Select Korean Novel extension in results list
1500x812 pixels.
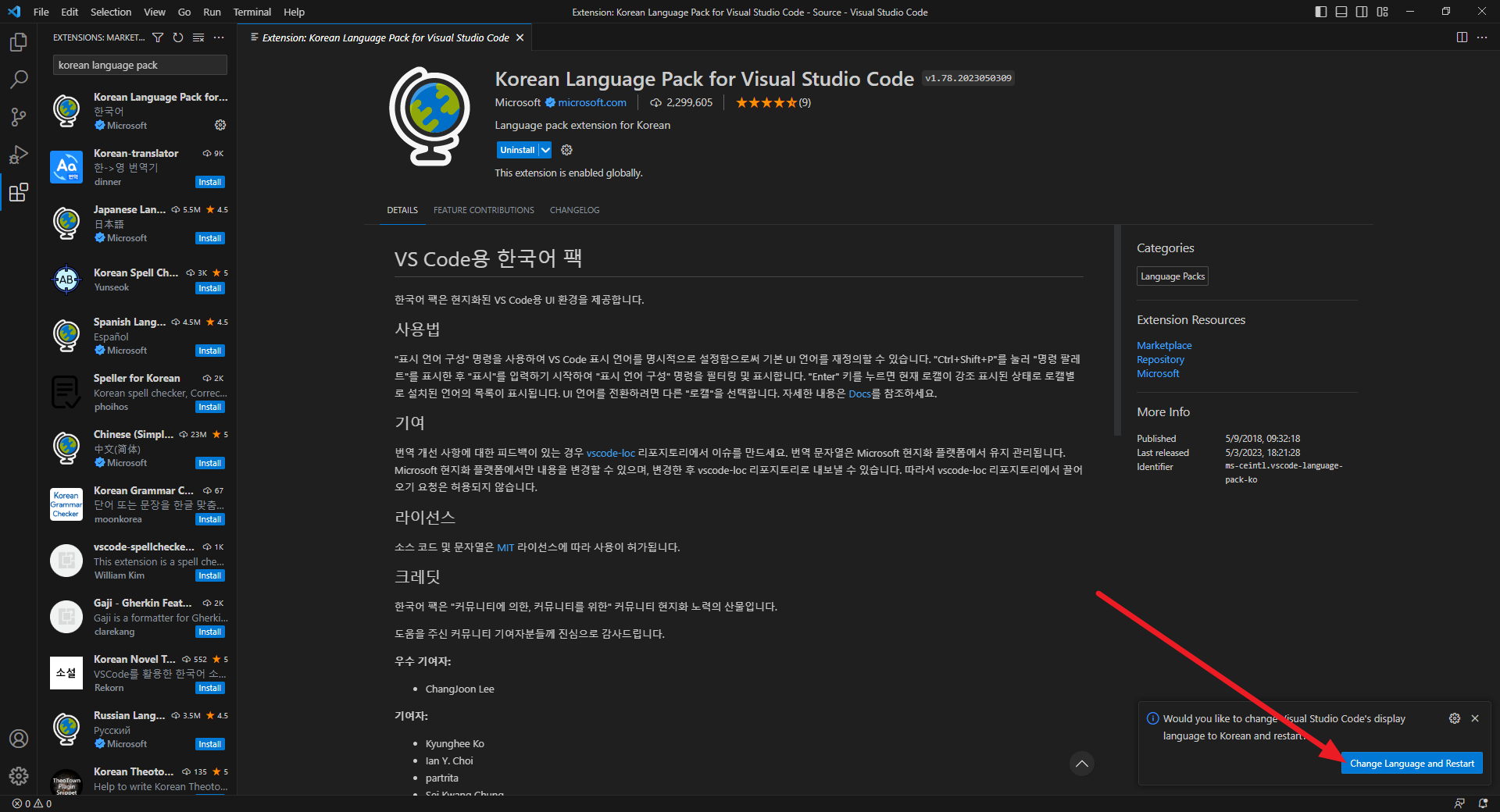[137, 673]
